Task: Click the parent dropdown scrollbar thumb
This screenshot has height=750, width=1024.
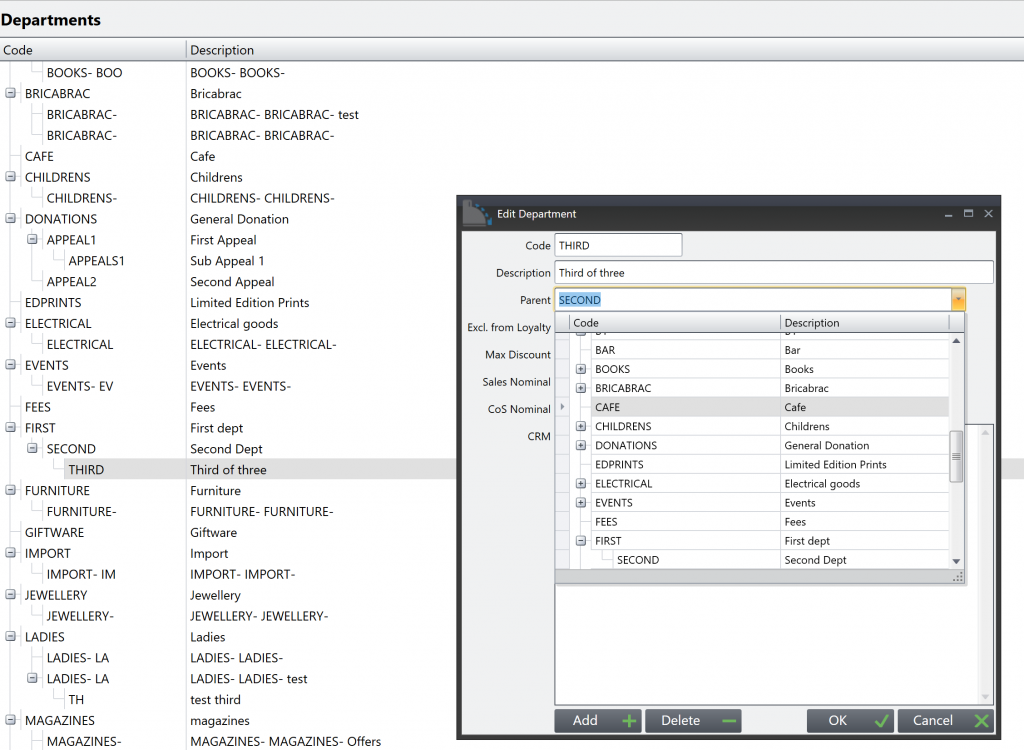Action: 956,456
